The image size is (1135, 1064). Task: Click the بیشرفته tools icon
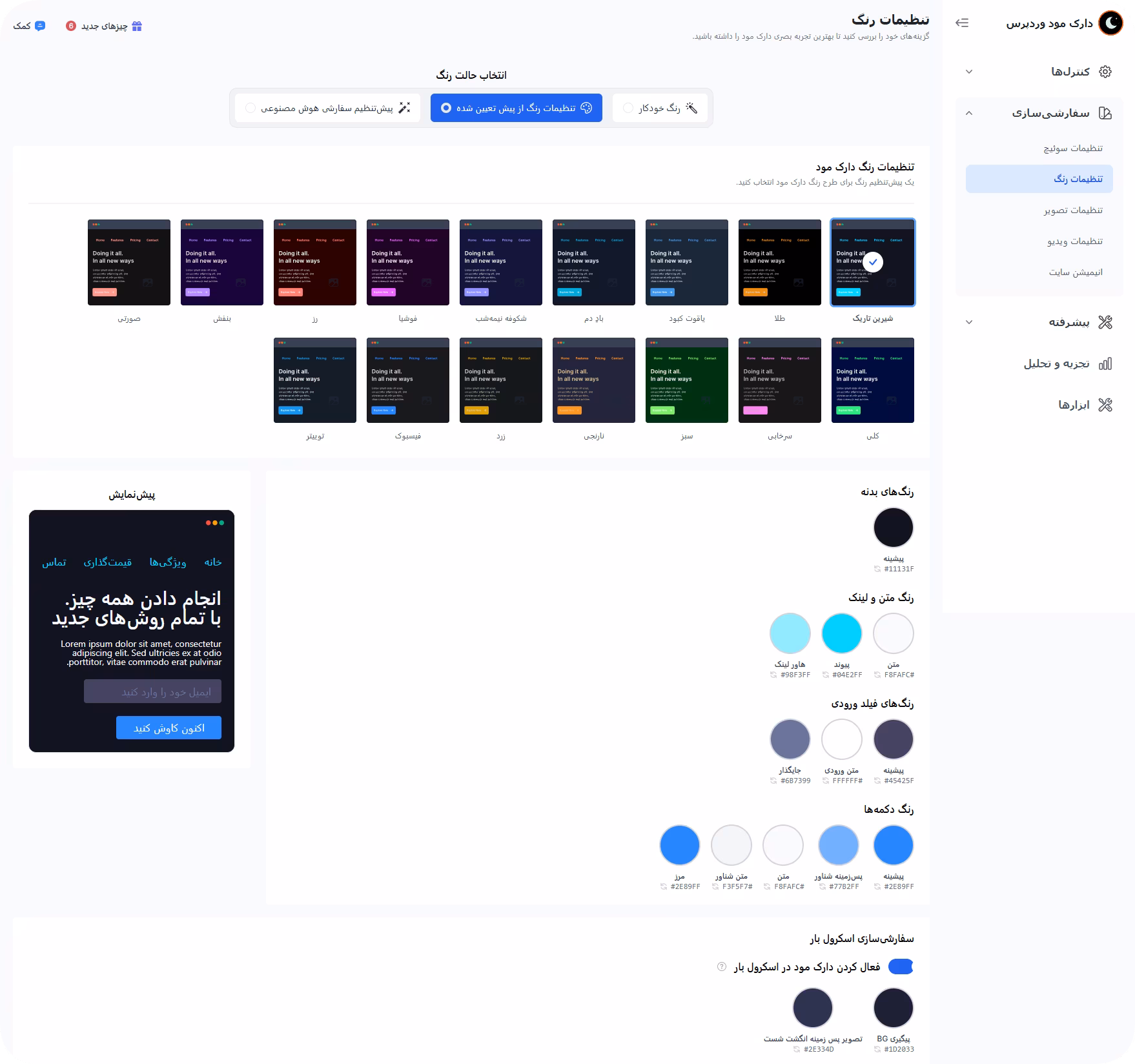pyautogui.click(x=1105, y=322)
